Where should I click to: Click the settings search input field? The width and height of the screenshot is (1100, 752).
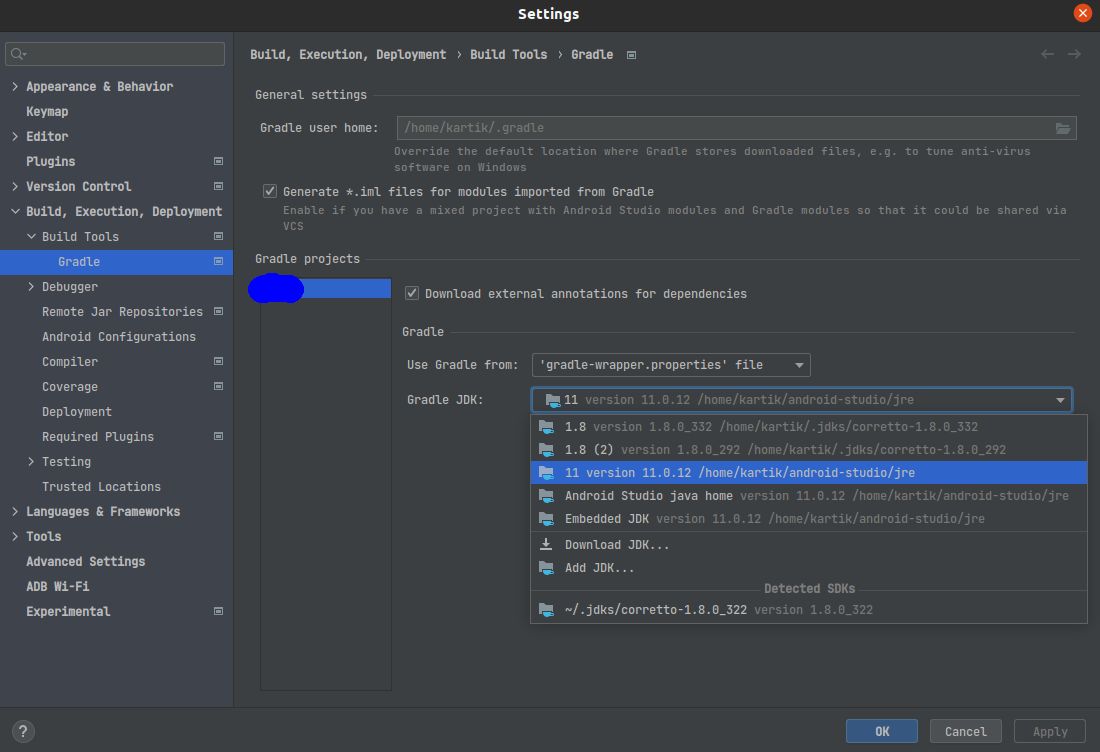(115, 54)
